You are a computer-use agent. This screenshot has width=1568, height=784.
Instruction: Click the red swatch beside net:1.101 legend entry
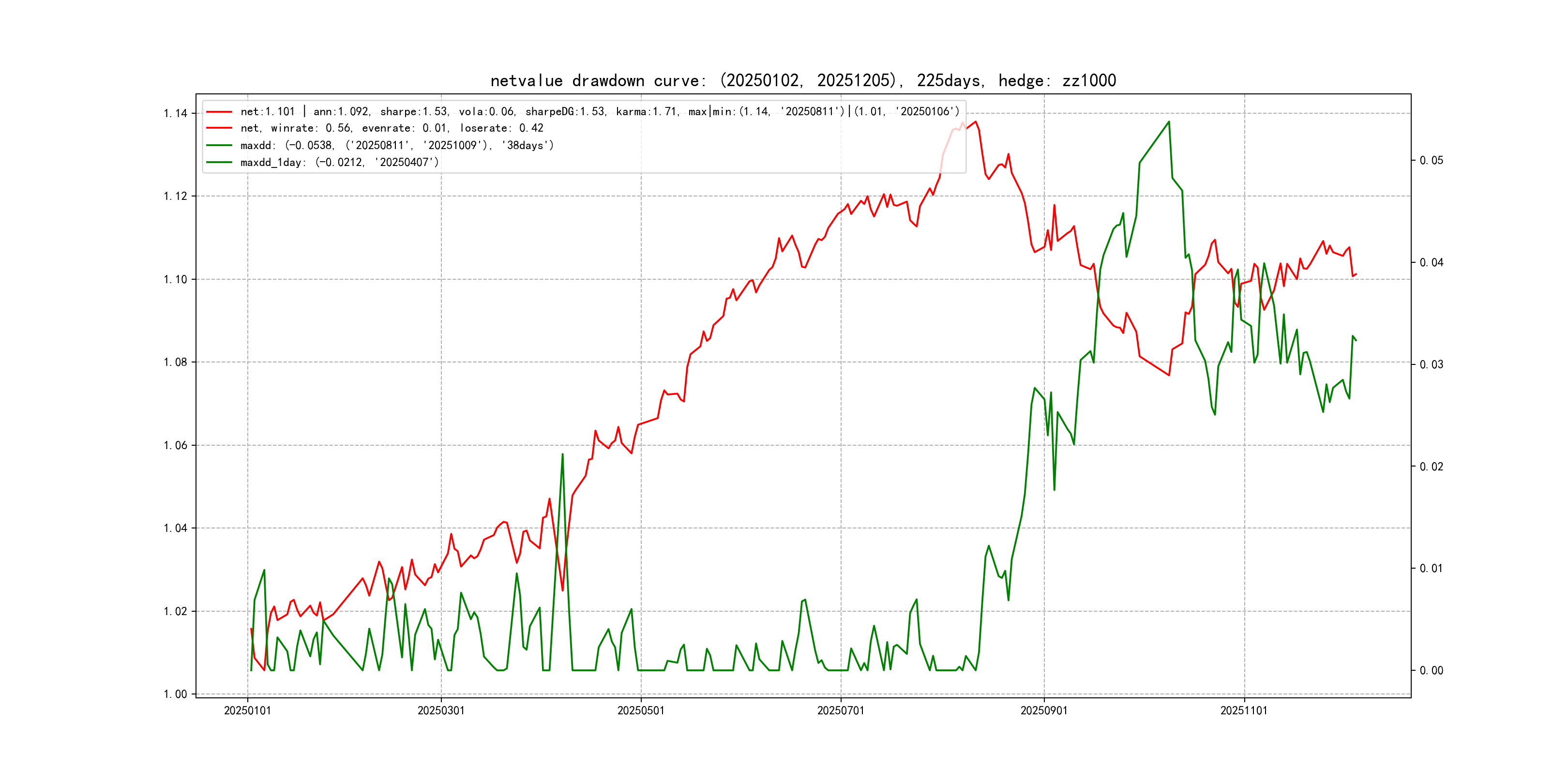(219, 112)
